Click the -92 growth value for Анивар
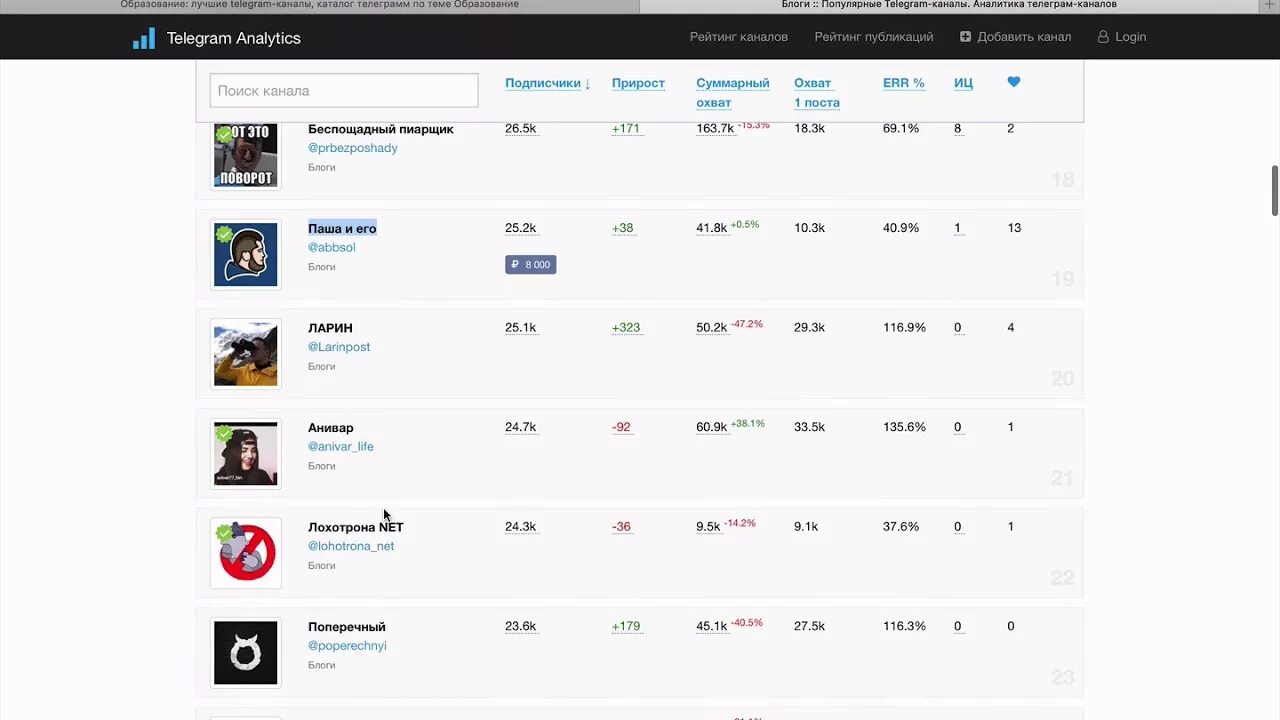1280x720 pixels. click(x=622, y=427)
